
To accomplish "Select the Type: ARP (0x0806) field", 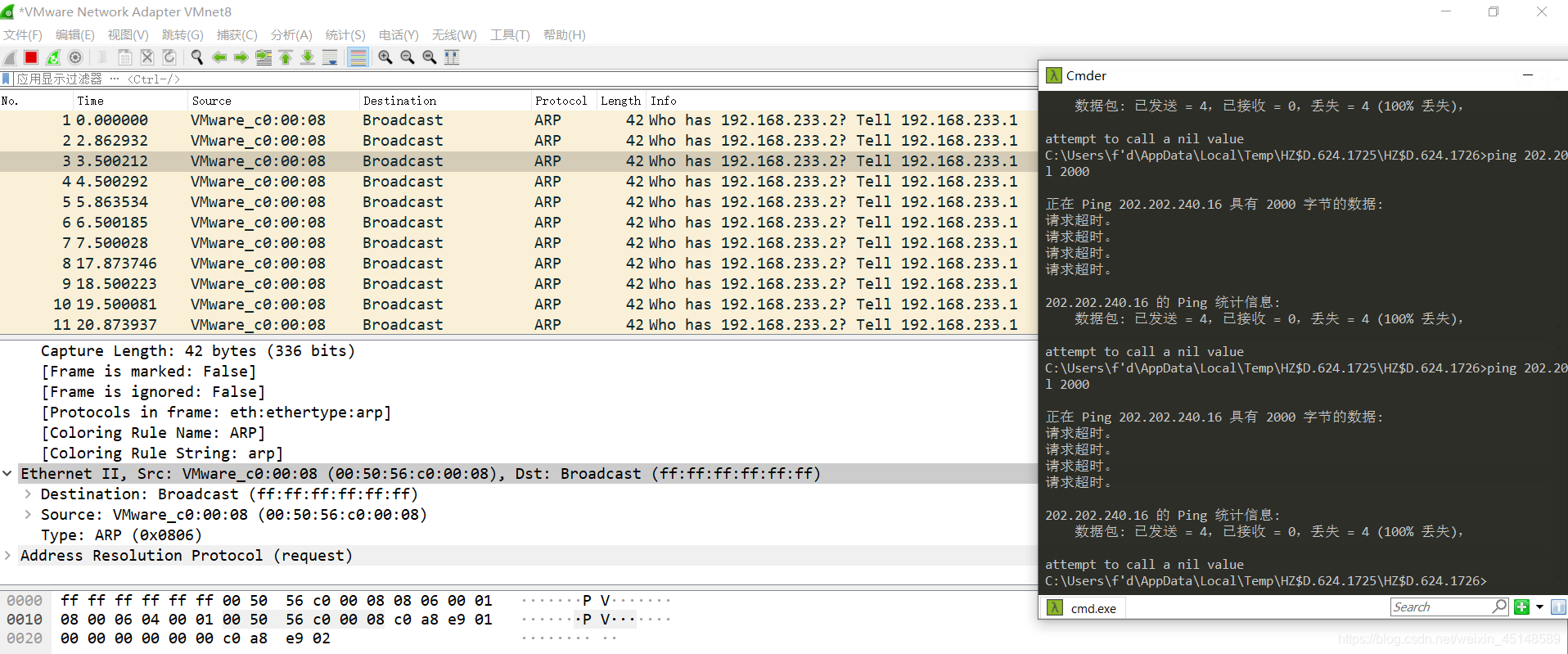I will point(121,535).
